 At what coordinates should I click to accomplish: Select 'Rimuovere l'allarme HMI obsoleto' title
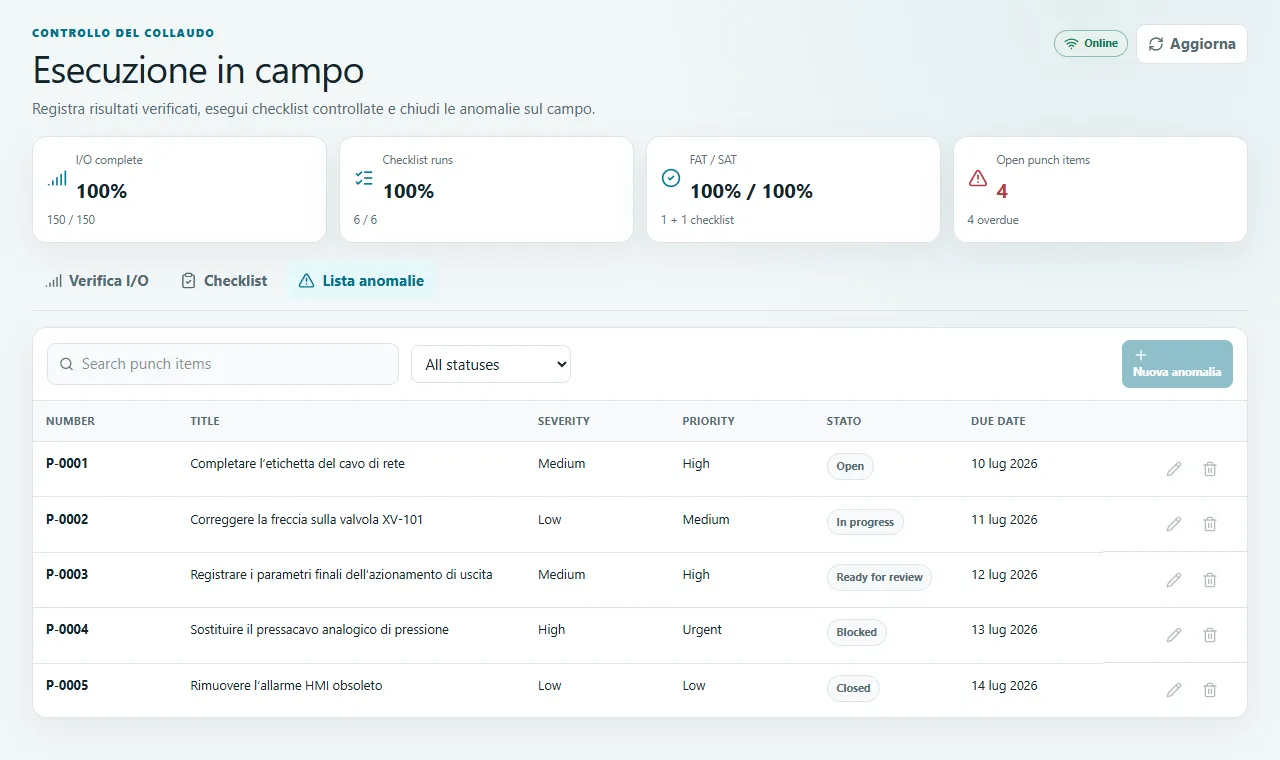coord(286,686)
